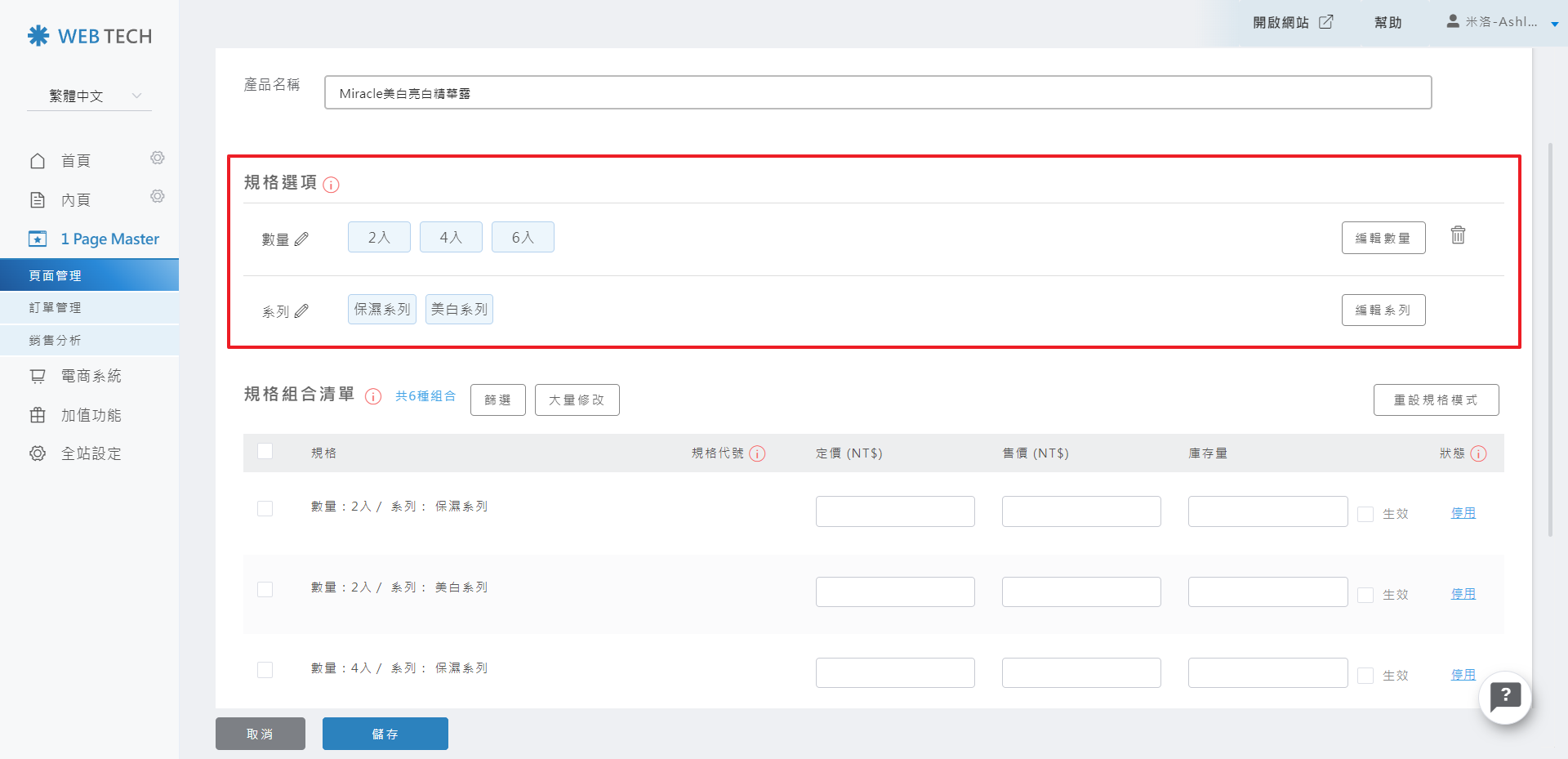This screenshot has height=759, width=1568.
Task: Click pencil icon next to 數量
Action: (x=301, y=239)
